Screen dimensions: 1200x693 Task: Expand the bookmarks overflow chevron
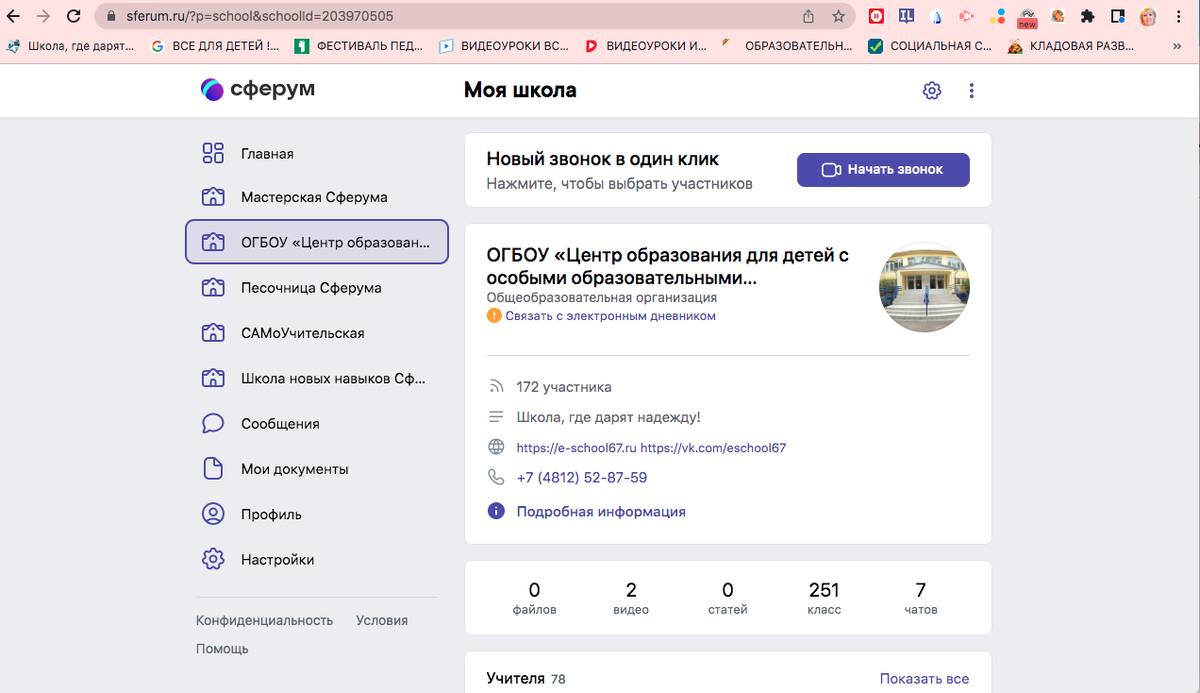click(1179, 46)
